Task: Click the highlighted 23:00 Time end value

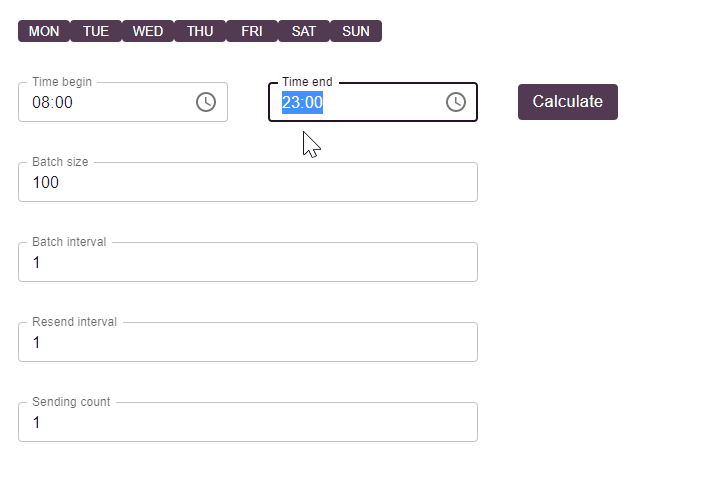Action: pyautogui.click(x=302, y=102)
